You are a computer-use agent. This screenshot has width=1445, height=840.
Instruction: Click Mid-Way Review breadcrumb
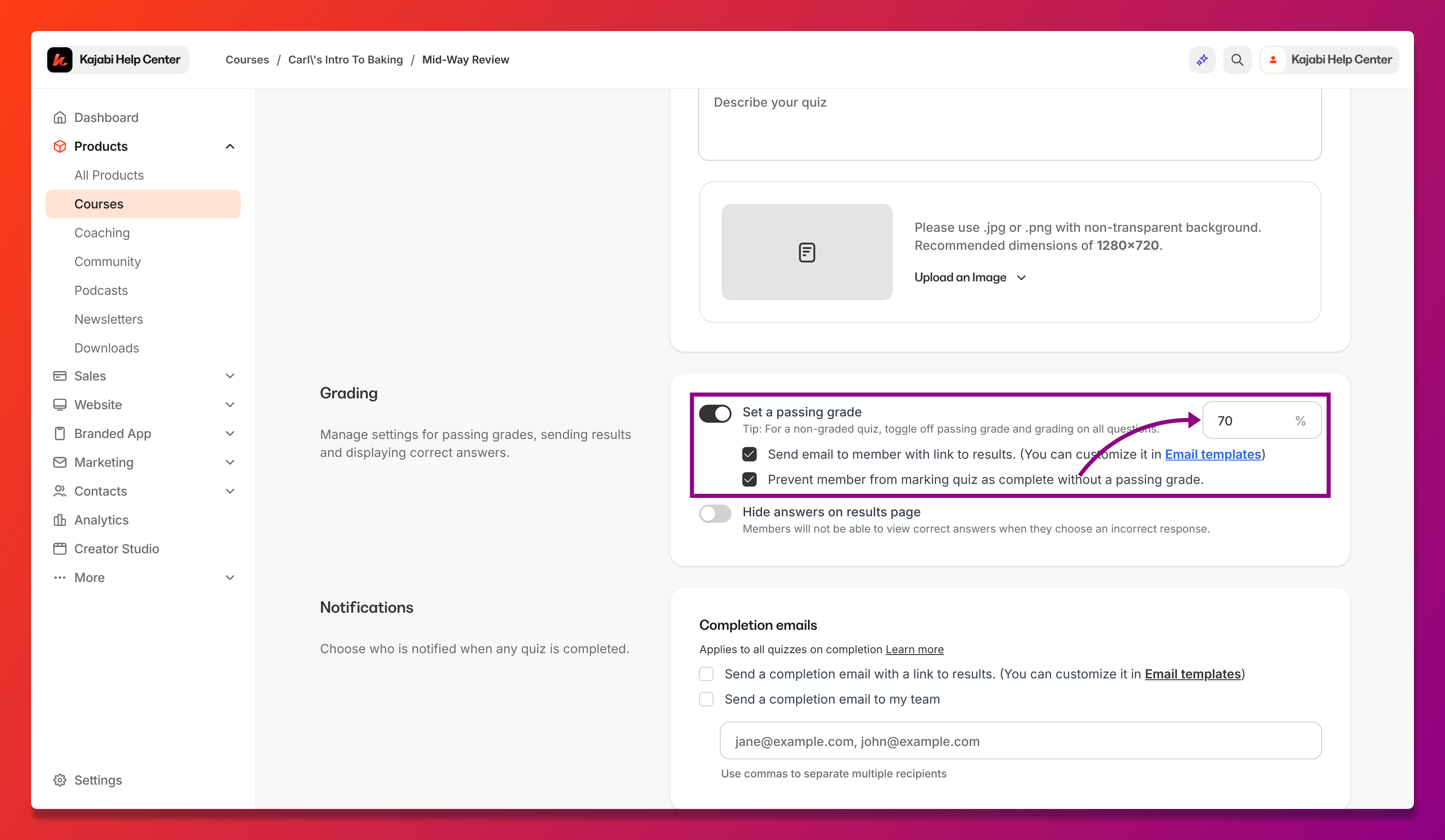(465, 59)
